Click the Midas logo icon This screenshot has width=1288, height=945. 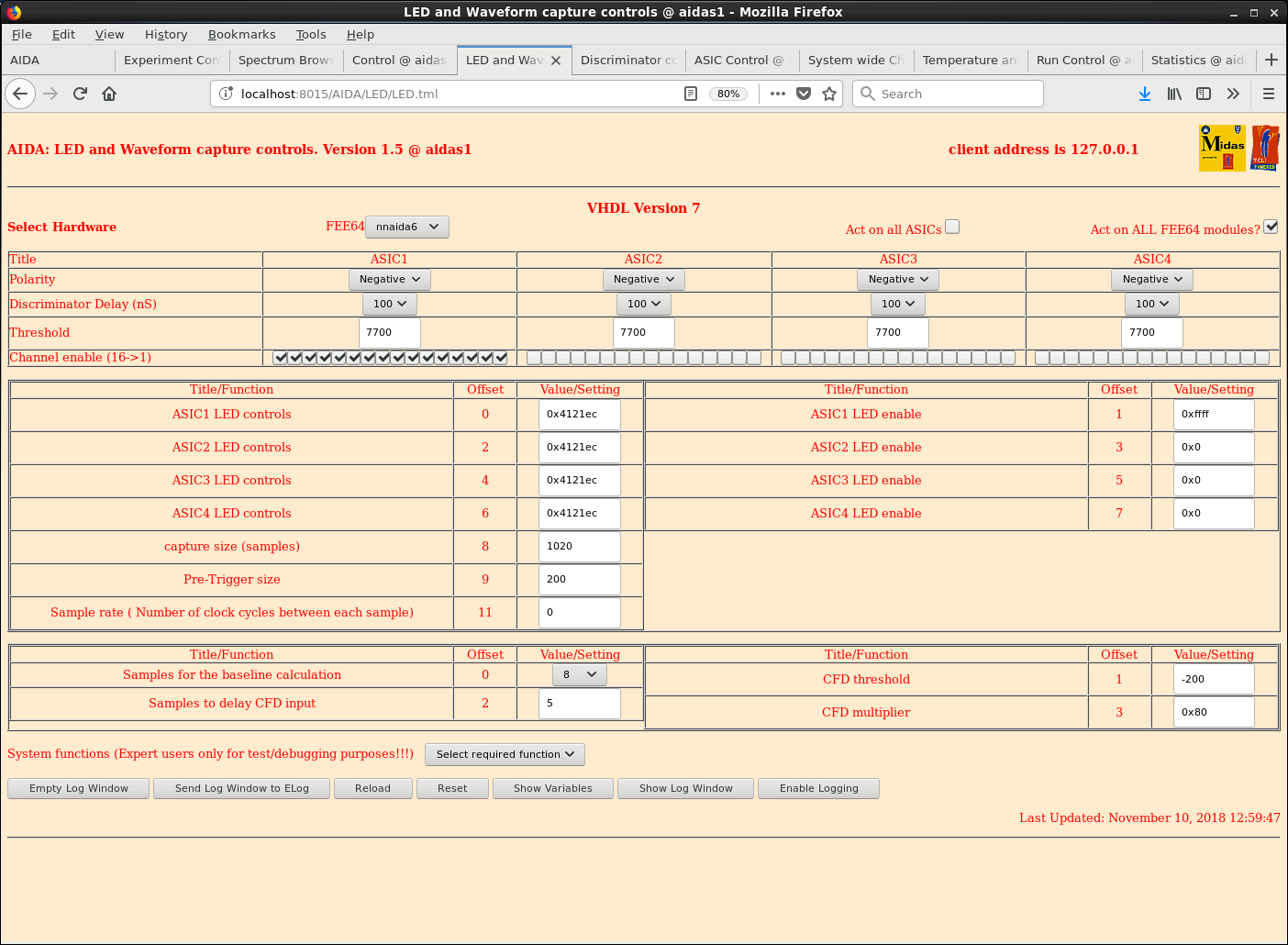pyautogui.click(x=1222, y=149)
